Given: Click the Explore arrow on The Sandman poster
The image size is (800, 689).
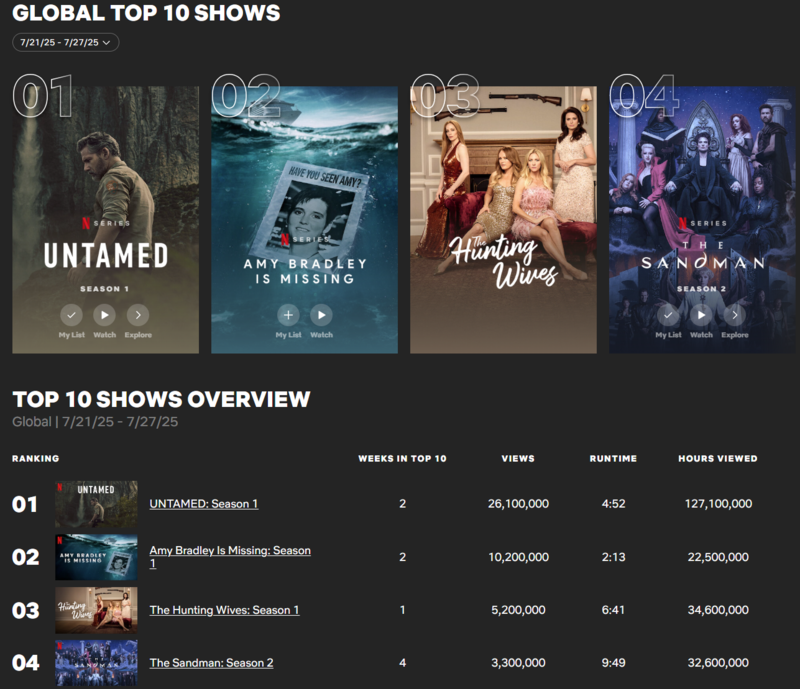Looking at the screenshot, I should [x=735, y=315].
